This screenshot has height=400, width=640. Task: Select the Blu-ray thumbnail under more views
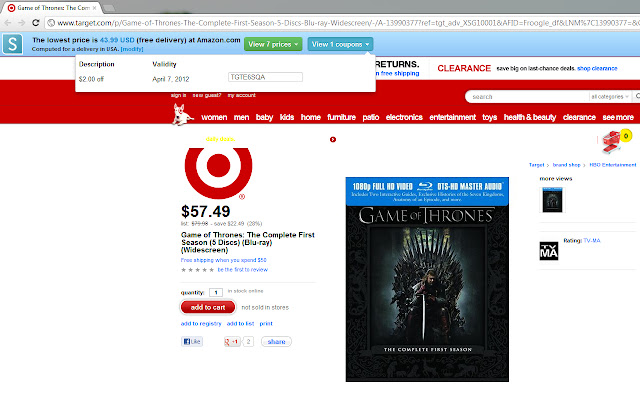click(552, 200)
